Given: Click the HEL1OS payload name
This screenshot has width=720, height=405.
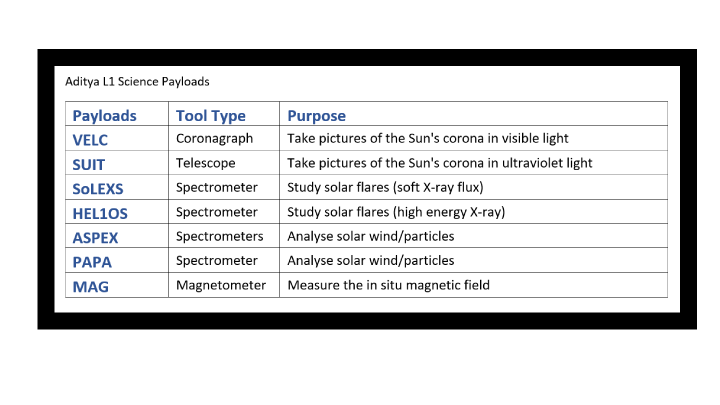Looking at the screenshot, I should (100, 214).
